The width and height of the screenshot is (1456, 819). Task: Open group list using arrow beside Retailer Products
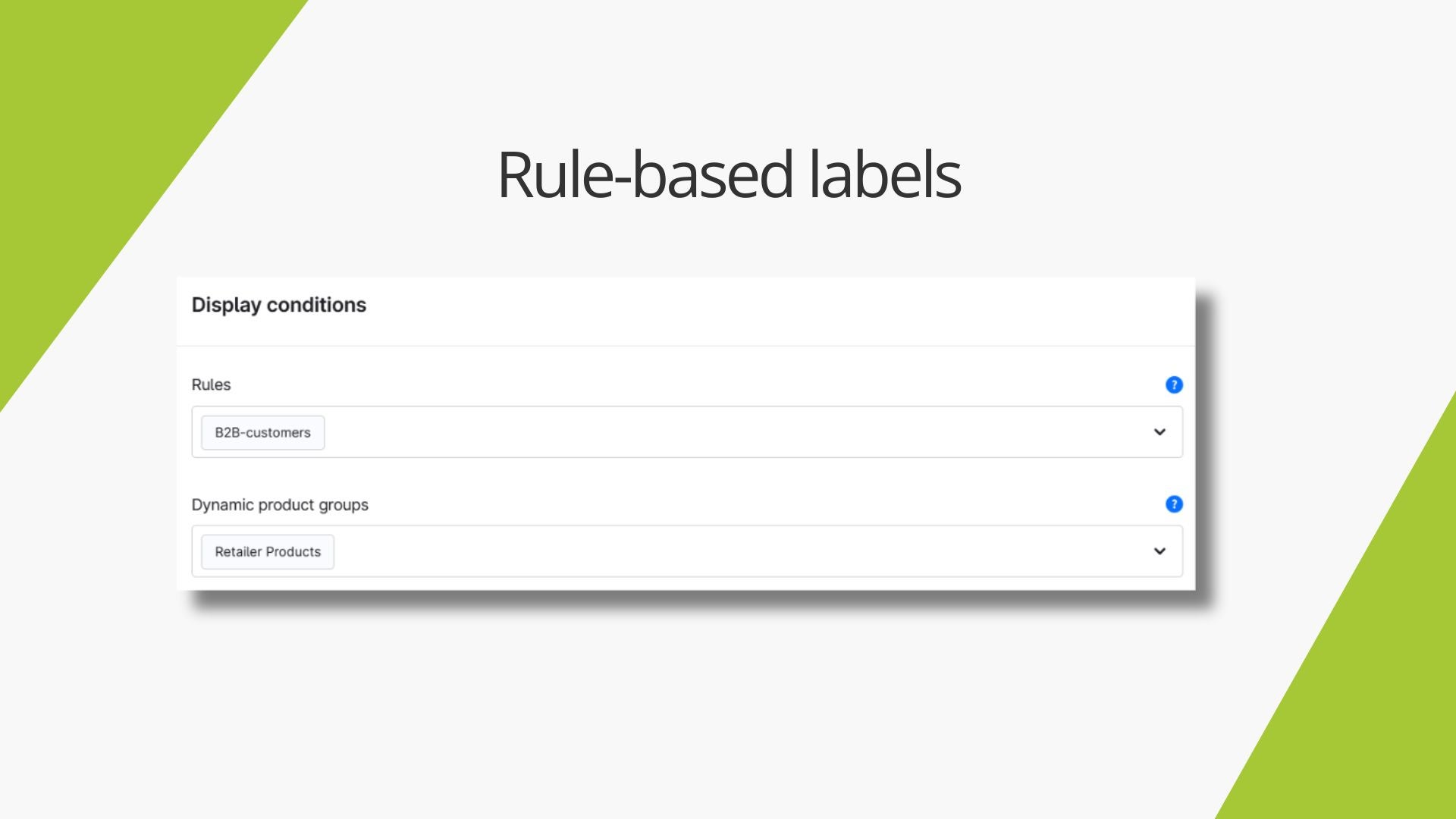pyautogui.click(x=1159, y=551)
